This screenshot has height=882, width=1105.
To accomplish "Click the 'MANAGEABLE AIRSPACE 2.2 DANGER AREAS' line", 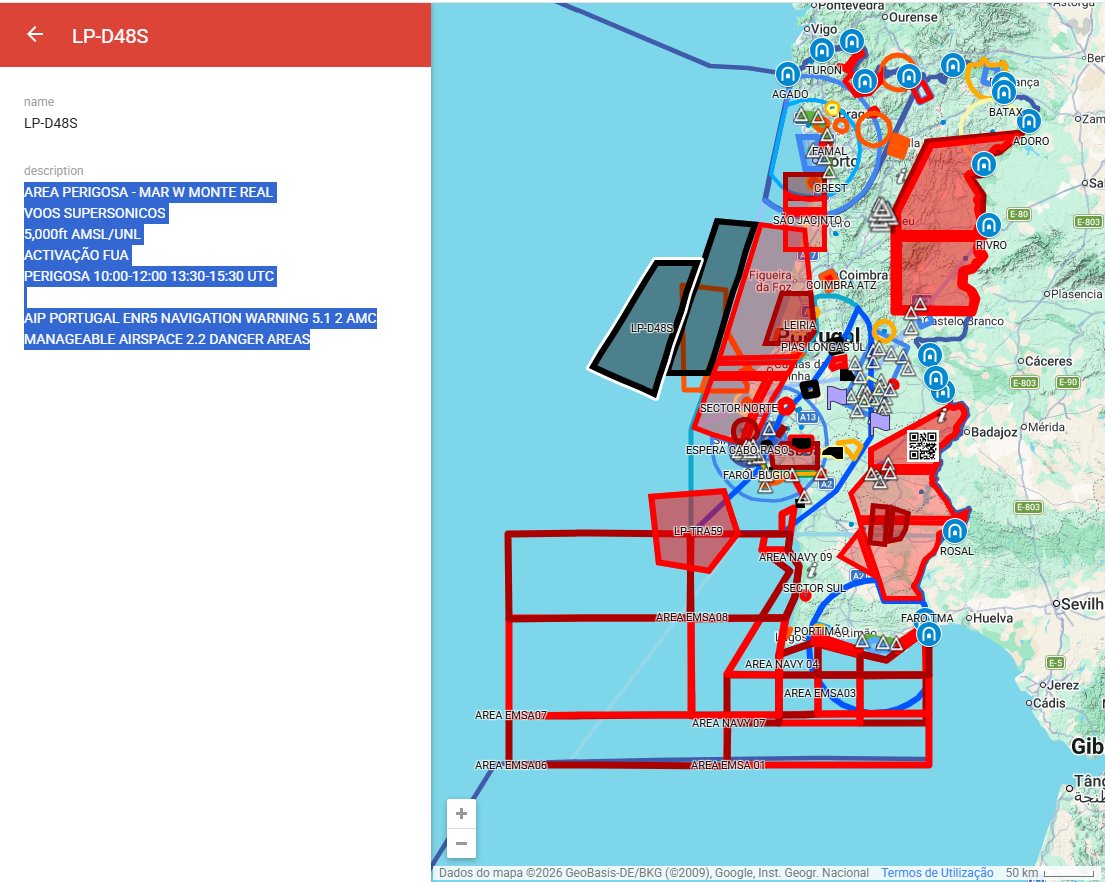I will pyautogui.click(x=167, y=339).
